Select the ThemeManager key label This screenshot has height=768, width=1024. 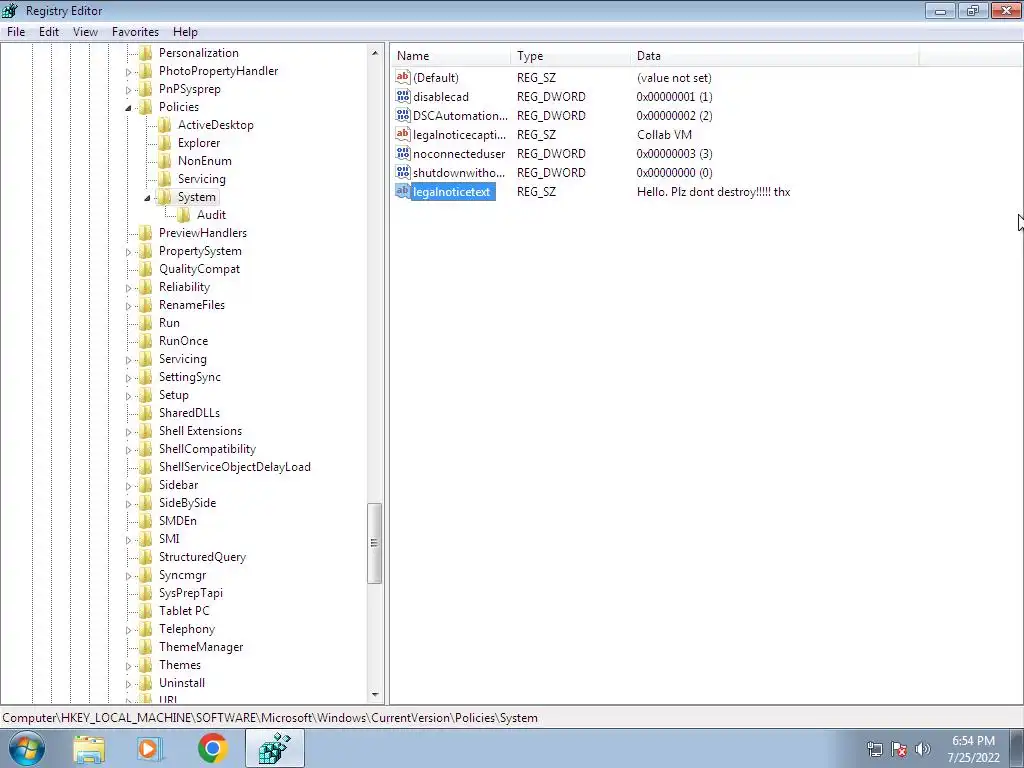click(x=201, y=647)
